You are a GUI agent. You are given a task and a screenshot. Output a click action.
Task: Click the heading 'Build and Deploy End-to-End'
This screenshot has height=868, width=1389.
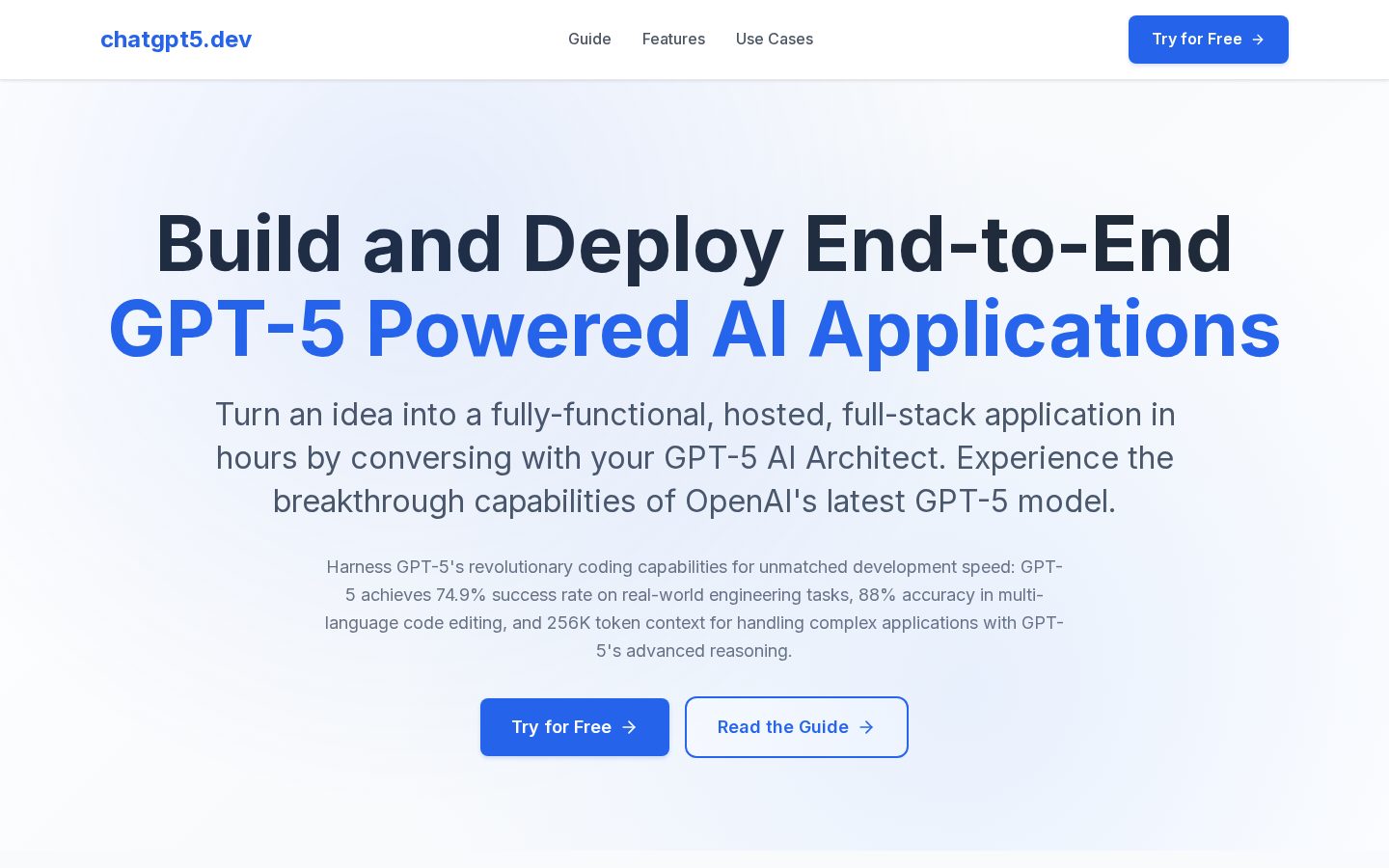pos(694,245)
